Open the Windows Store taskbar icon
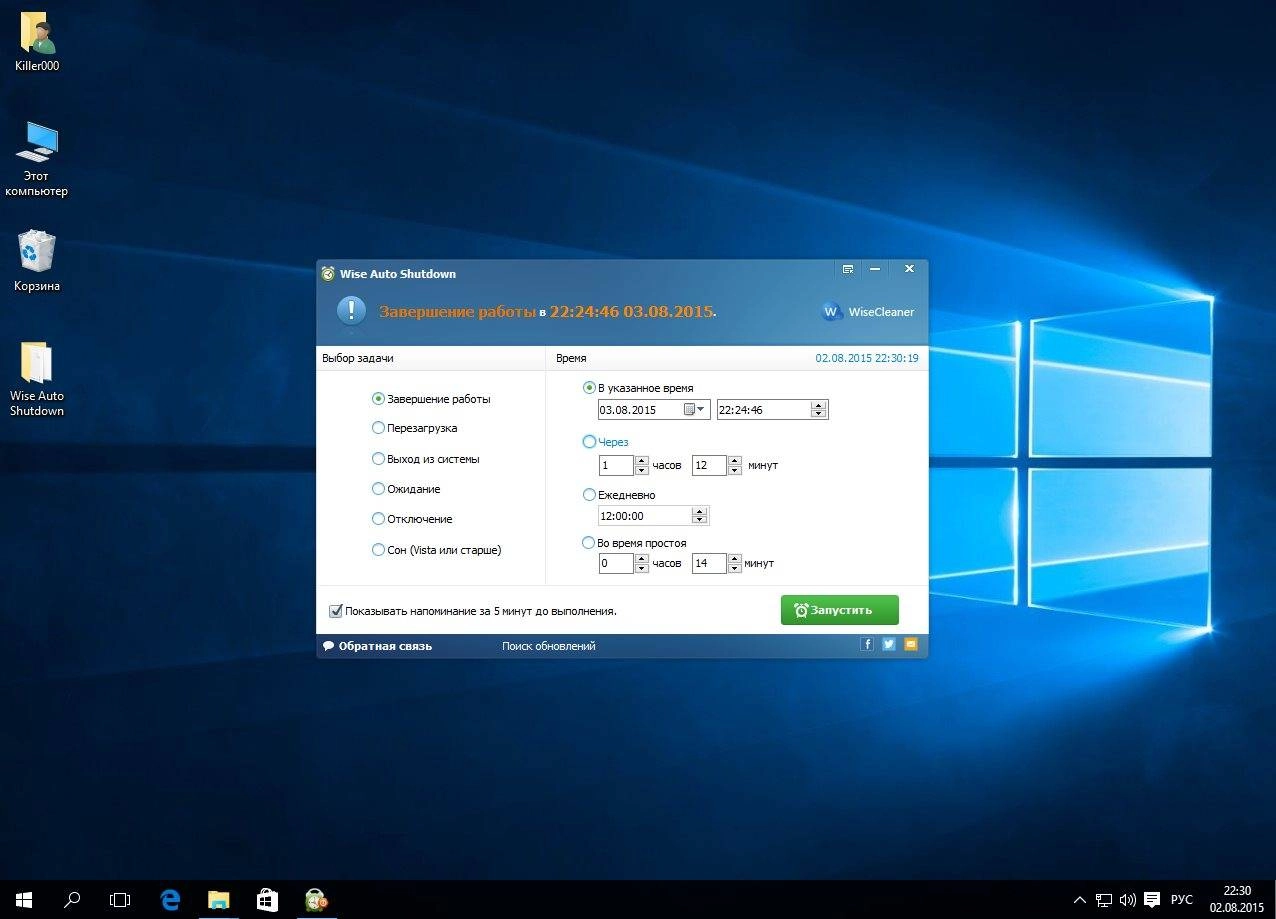This screenshot has height=919, width=1276. click(x=267, y=899)
